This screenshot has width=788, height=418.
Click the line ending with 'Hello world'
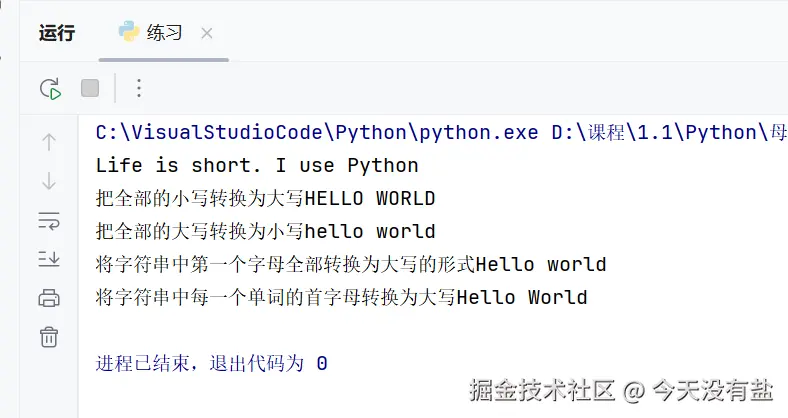click(x=350, y=264)
